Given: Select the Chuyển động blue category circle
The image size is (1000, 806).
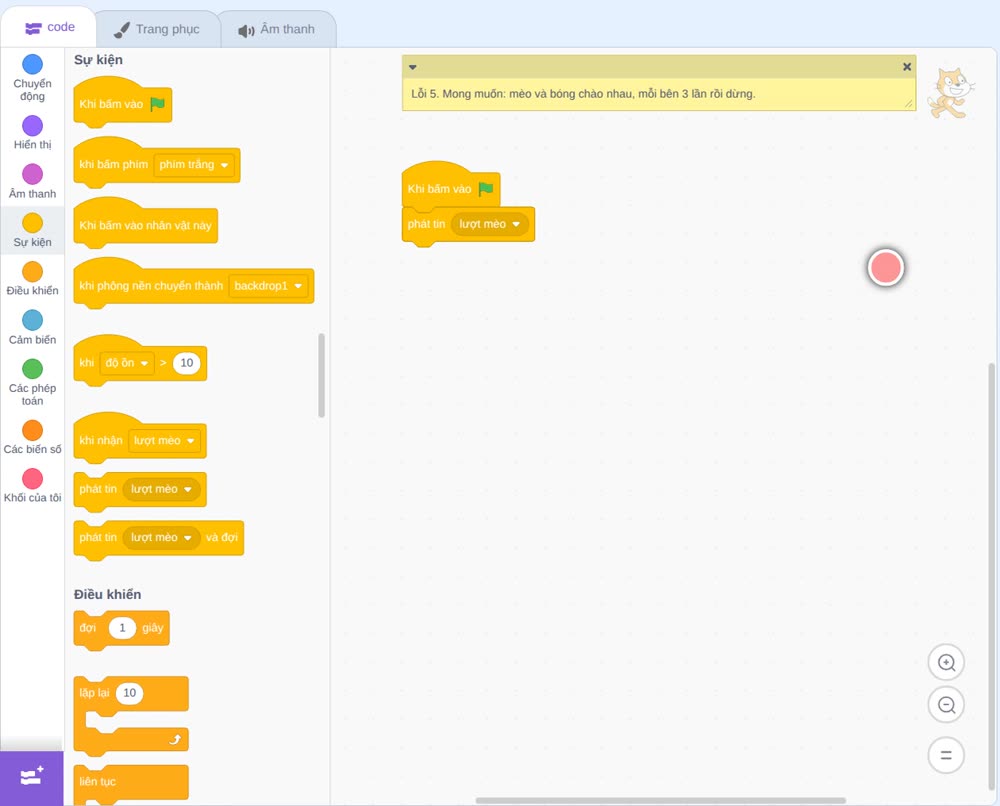Looking at the screenshot, I should (x=33, y=64).
